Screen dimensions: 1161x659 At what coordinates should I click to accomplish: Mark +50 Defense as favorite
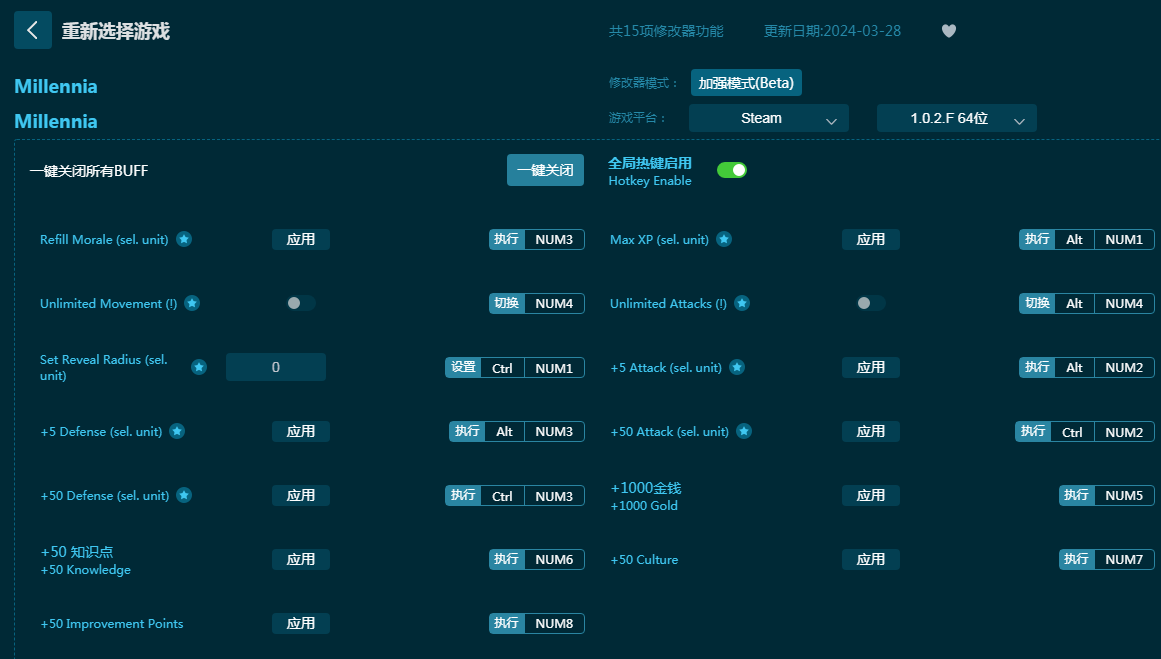[184, 495]
